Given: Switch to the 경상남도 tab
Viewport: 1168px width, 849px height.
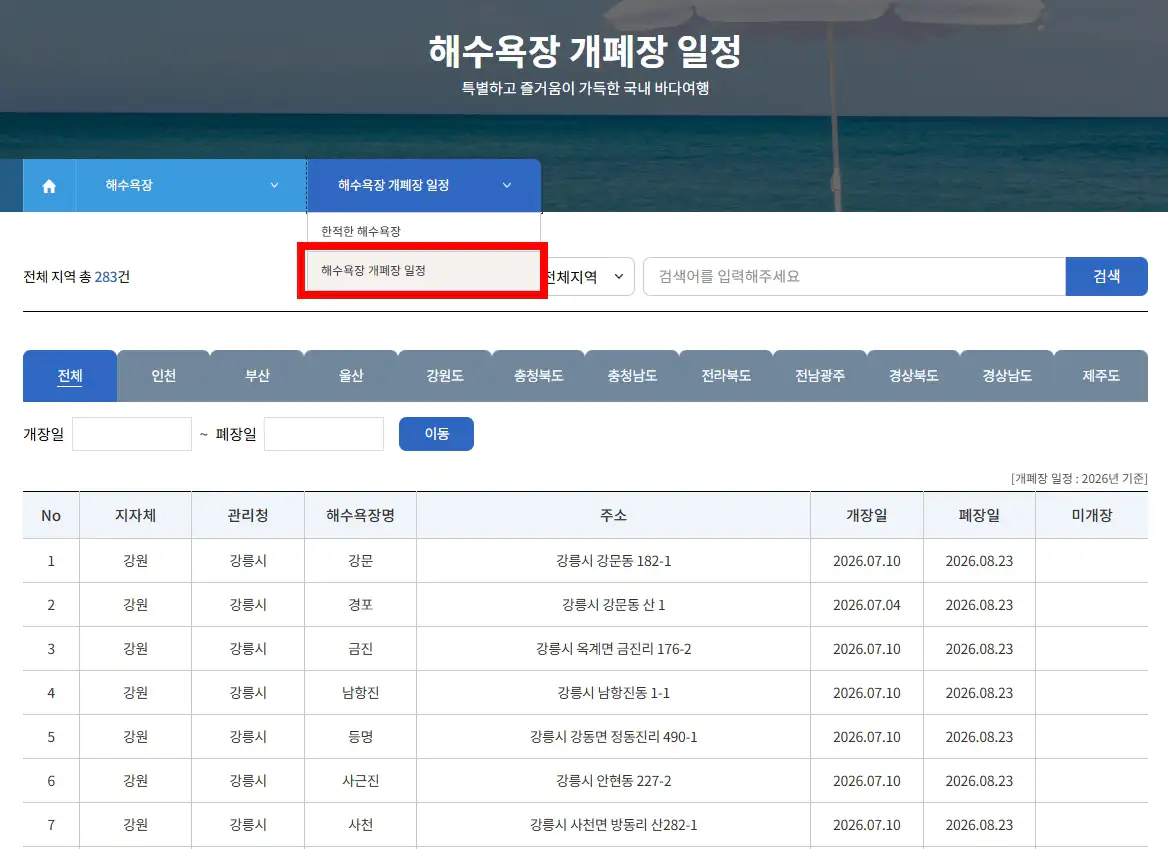Looking at the screenshot, I should [x=1007, y=376].
